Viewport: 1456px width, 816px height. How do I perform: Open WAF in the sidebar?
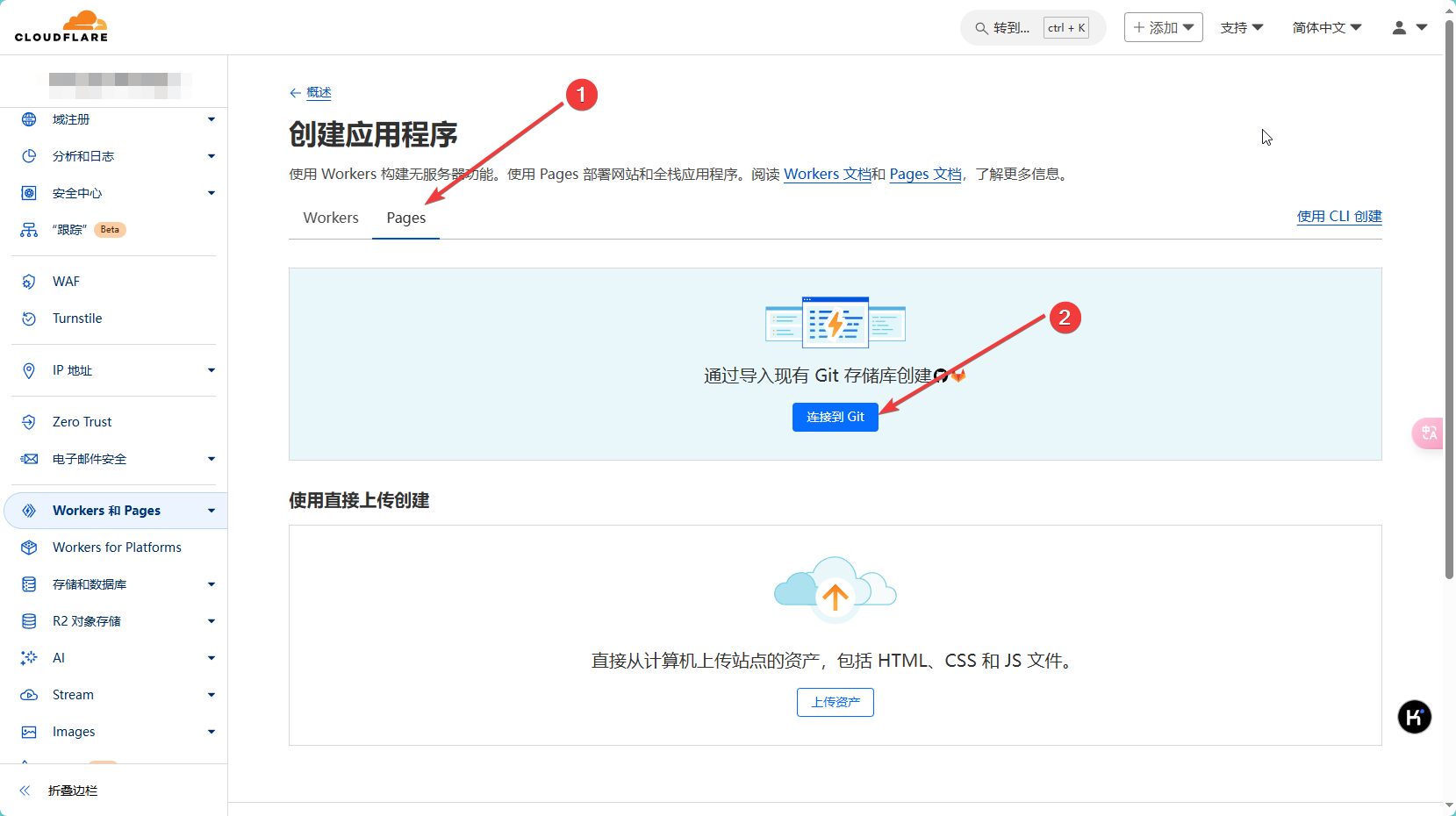click(66, 282)
